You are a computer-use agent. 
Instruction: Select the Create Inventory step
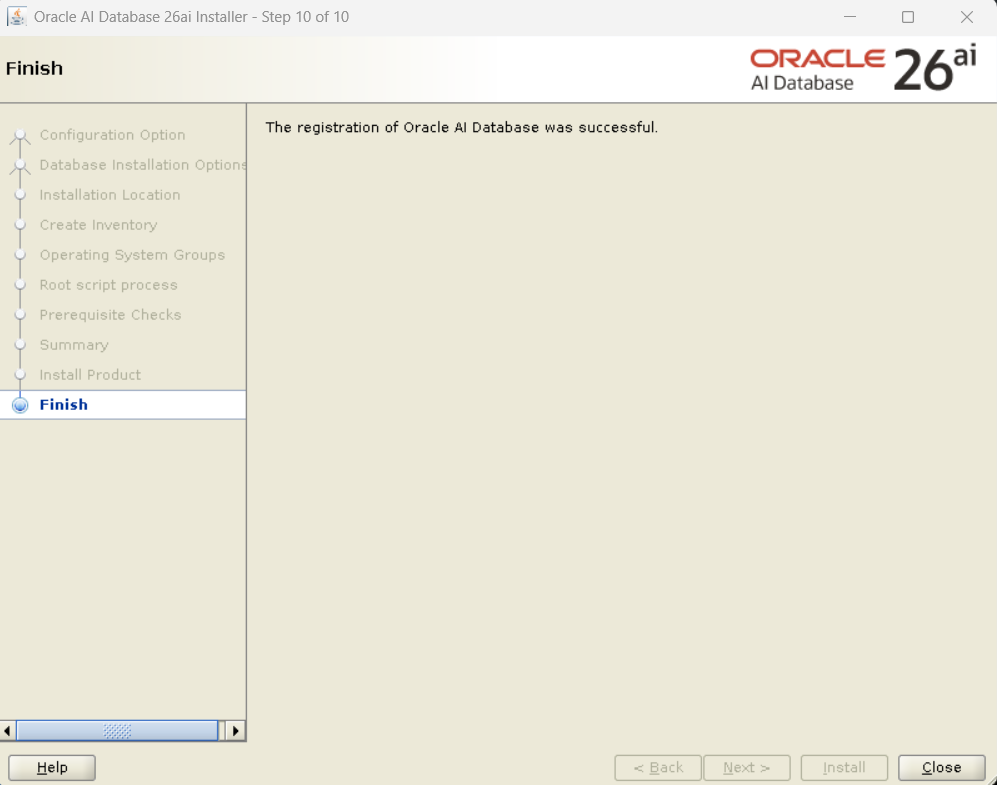98,225
